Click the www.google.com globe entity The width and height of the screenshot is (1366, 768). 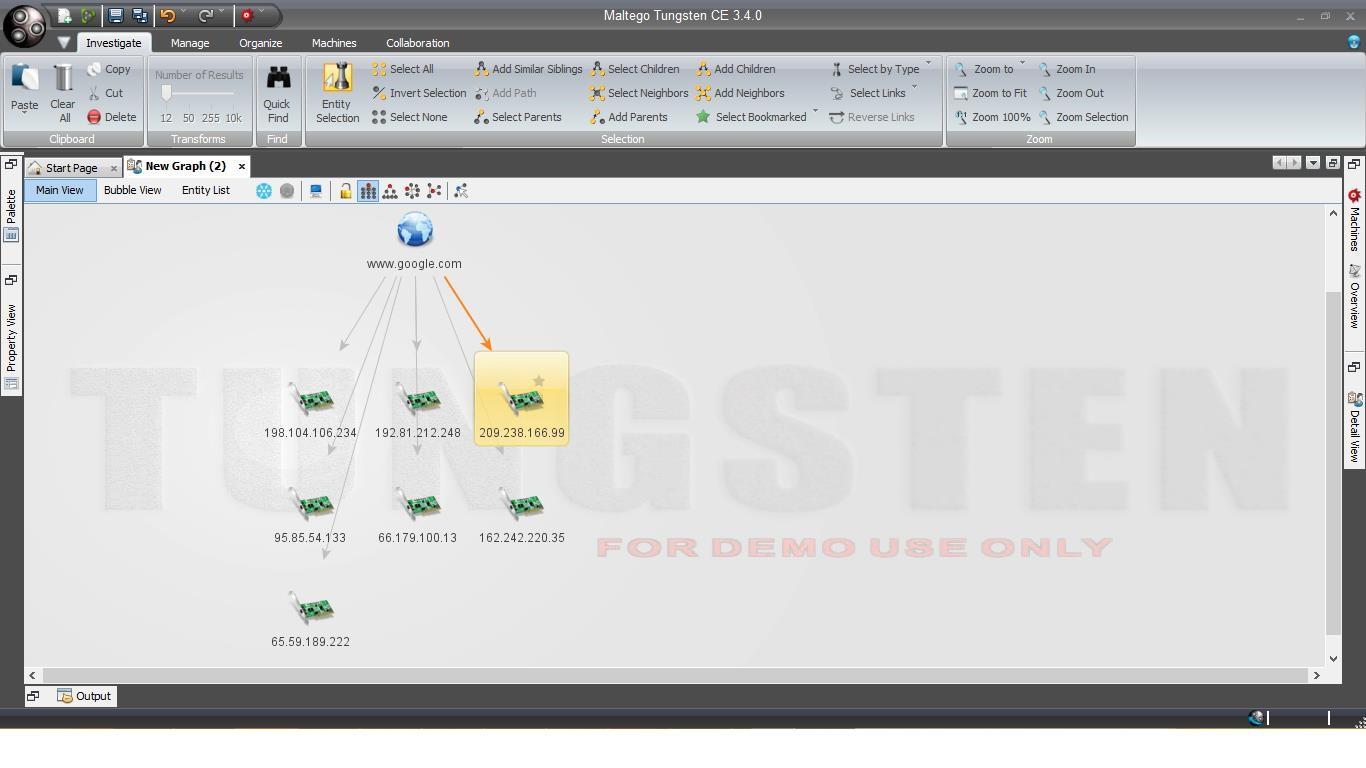414,231
